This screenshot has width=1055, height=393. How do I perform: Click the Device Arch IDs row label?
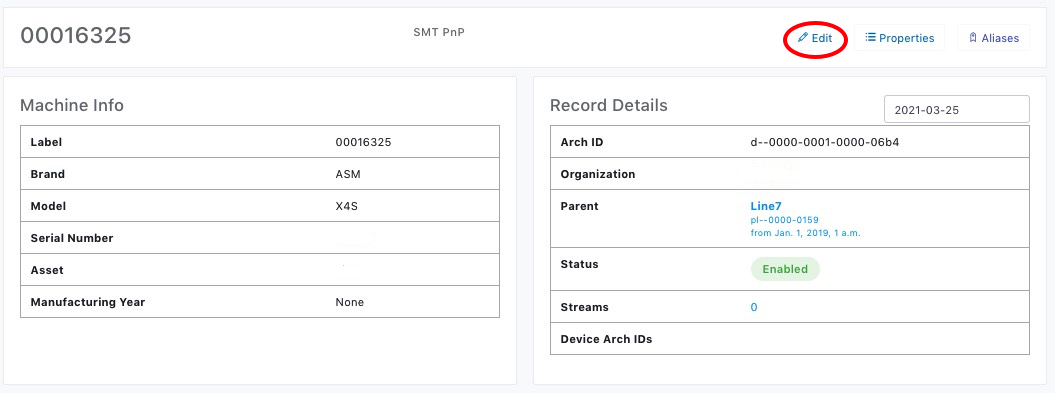pos(606,339)
